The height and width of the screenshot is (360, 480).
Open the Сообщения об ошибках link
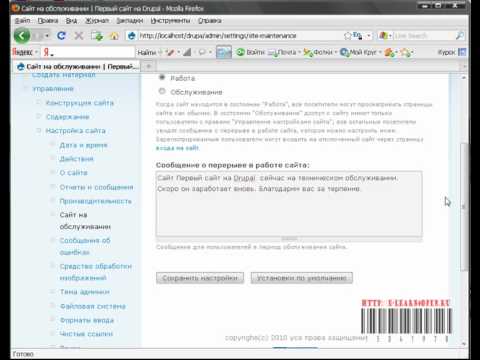pos(85,246)
